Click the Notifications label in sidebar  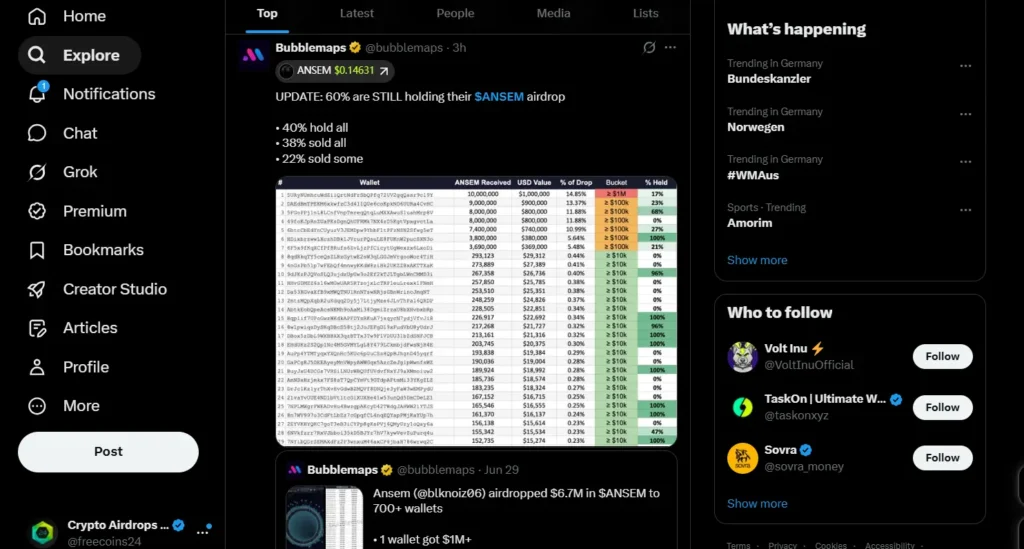click(109, 94)
